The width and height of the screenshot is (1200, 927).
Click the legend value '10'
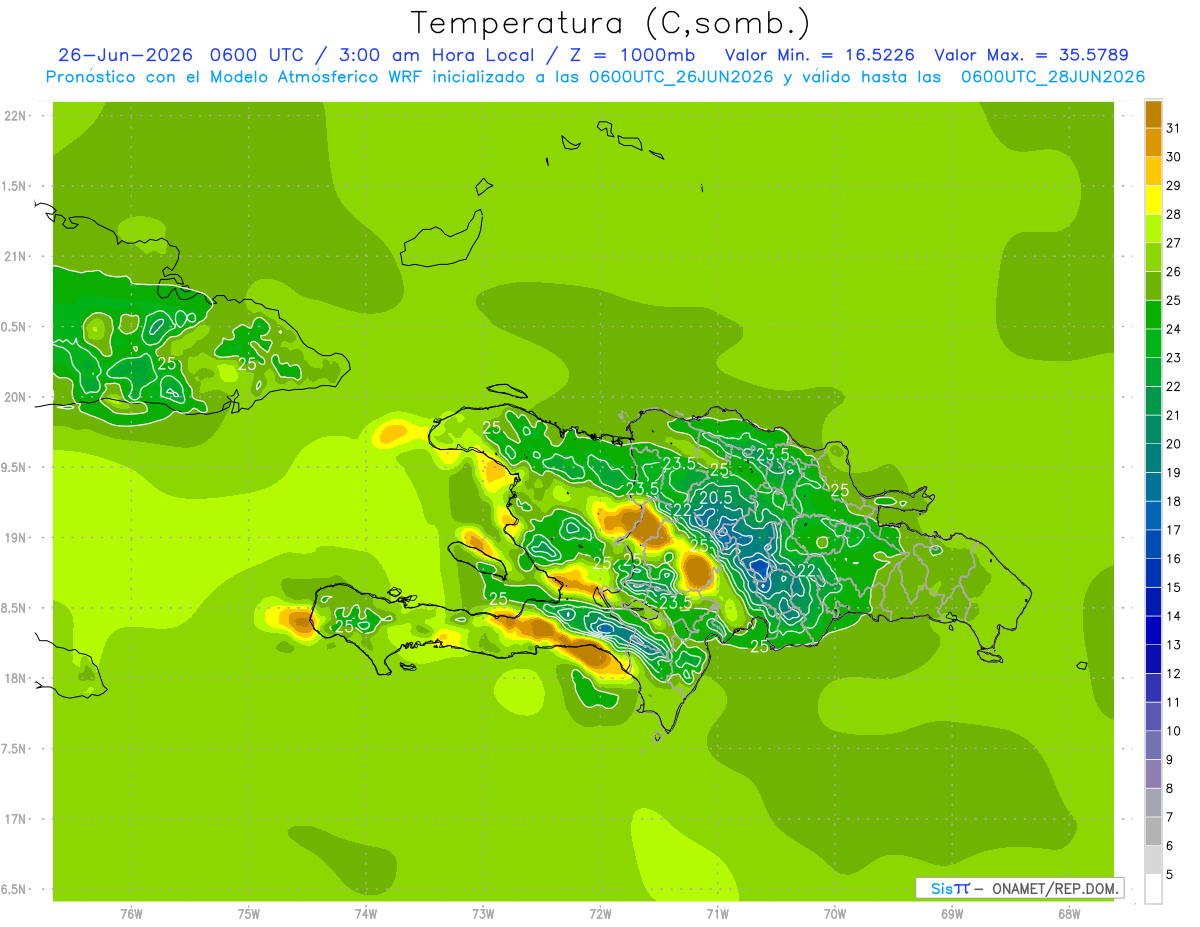click(1173, 731)
